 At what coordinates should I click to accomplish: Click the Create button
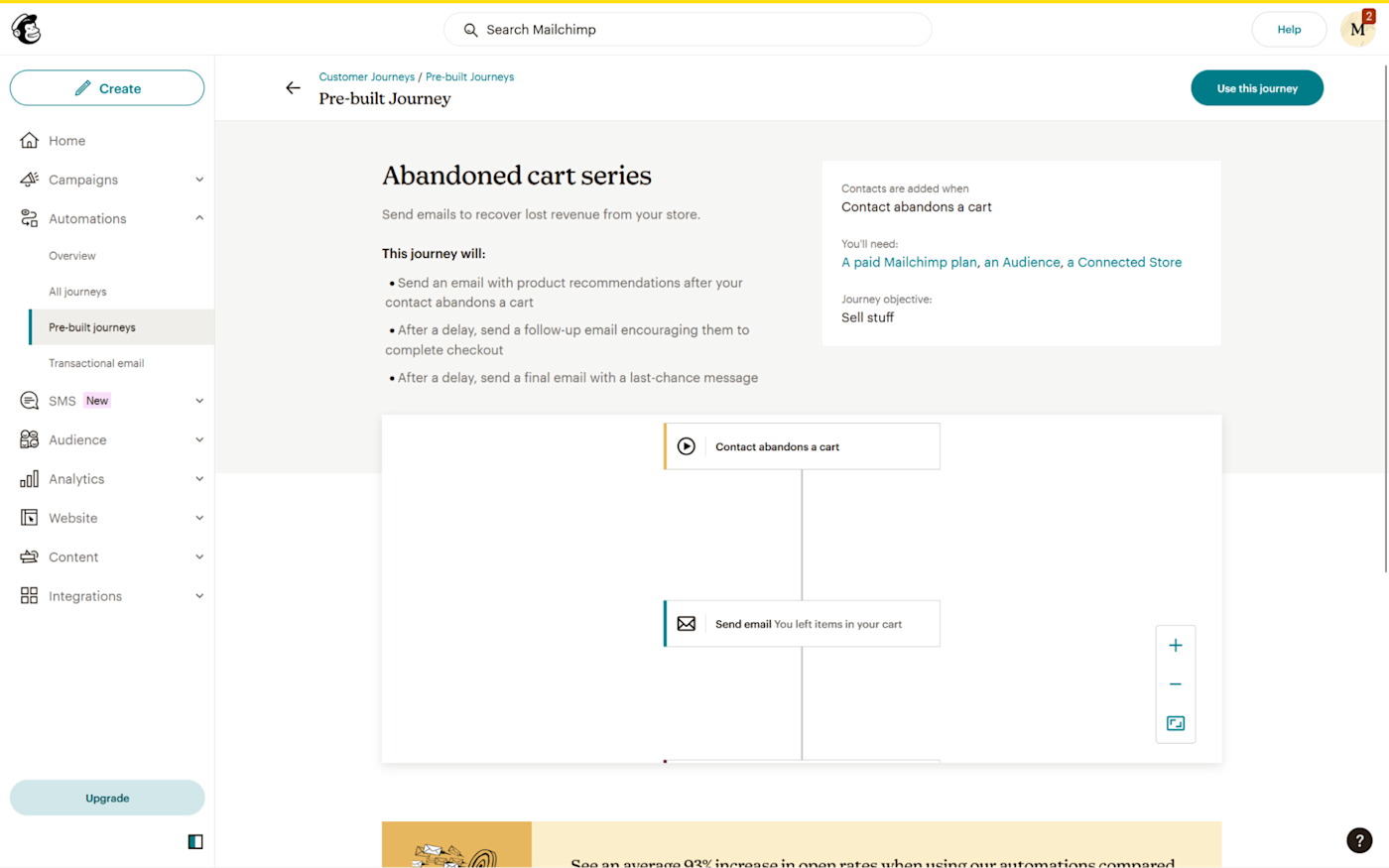click(x=107, y=88)
